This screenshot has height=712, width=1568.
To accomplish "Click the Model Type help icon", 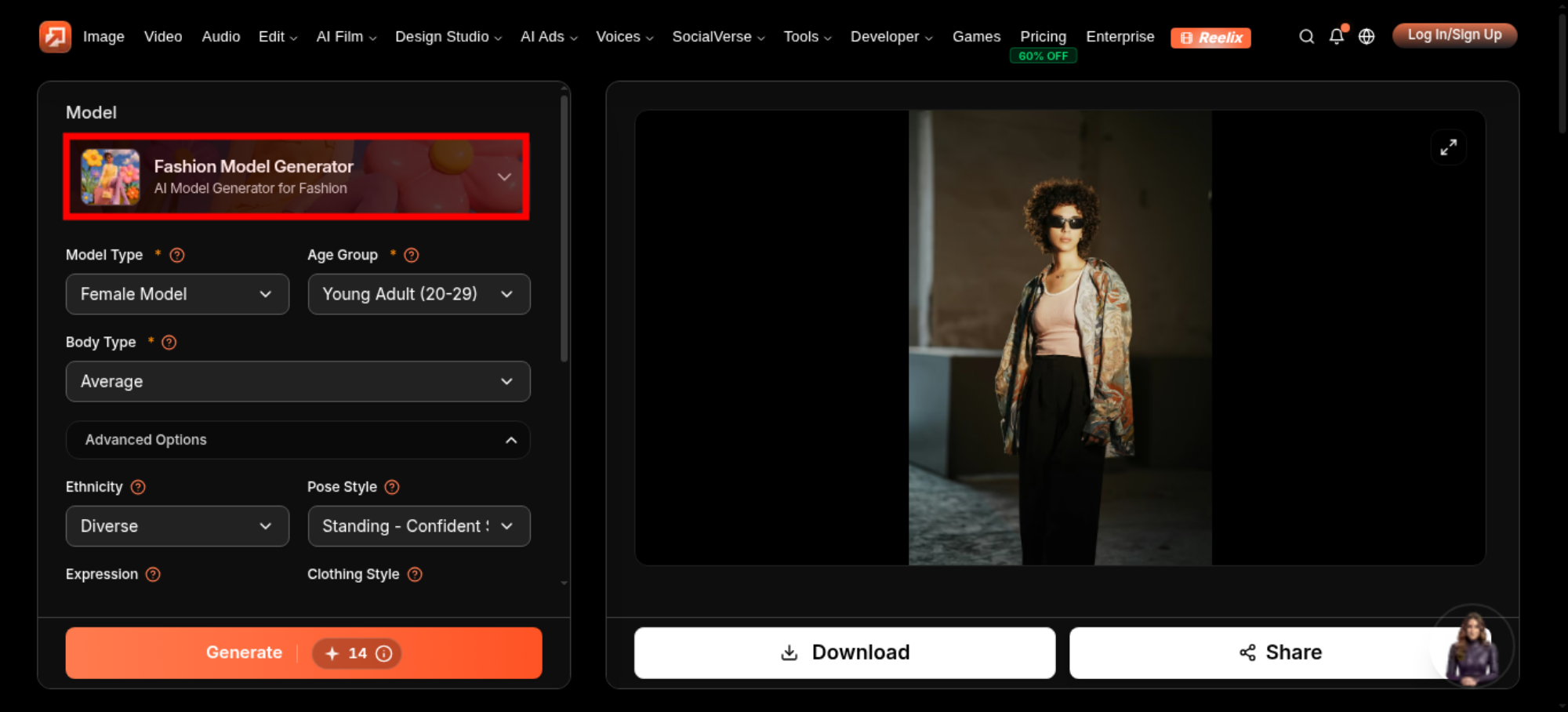I will pos(177,255).
